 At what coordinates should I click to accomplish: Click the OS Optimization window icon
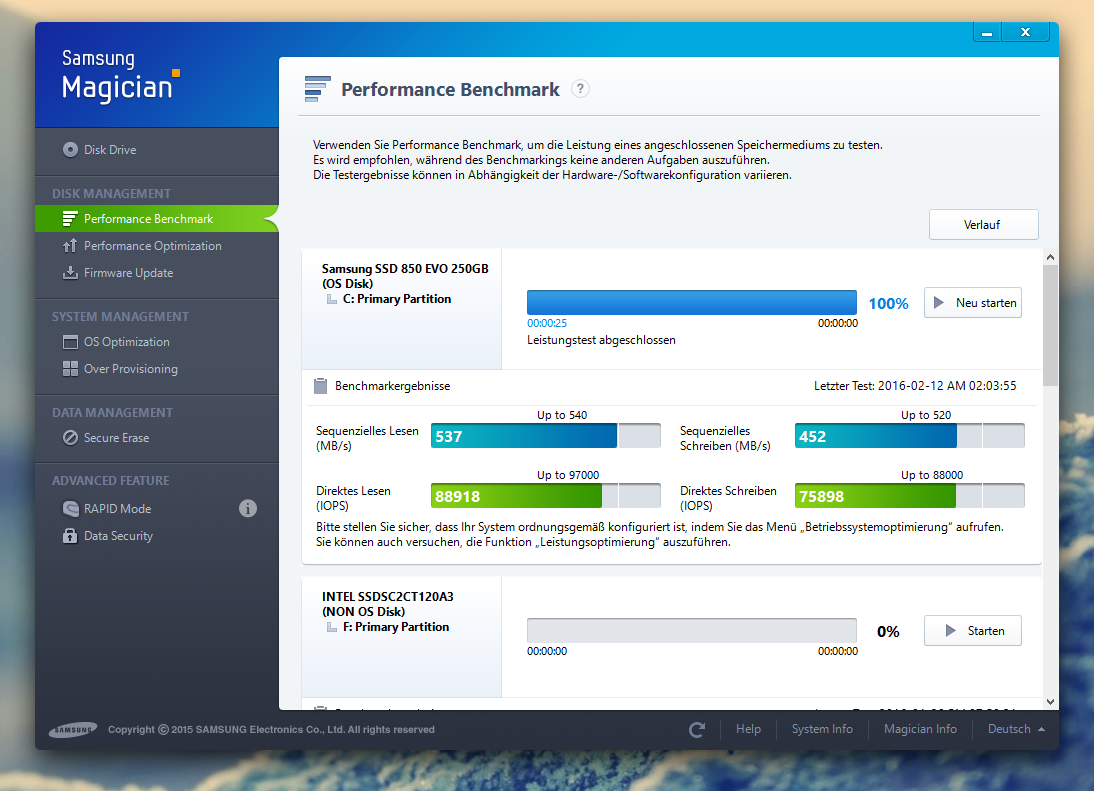(70, 342)
